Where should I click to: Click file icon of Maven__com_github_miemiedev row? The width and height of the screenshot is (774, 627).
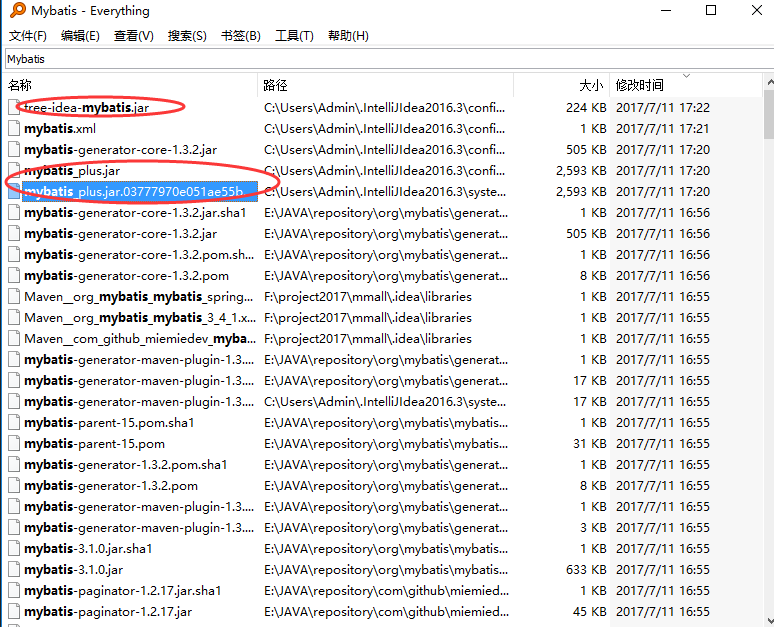pyautogui.click(x=14, y=339)
